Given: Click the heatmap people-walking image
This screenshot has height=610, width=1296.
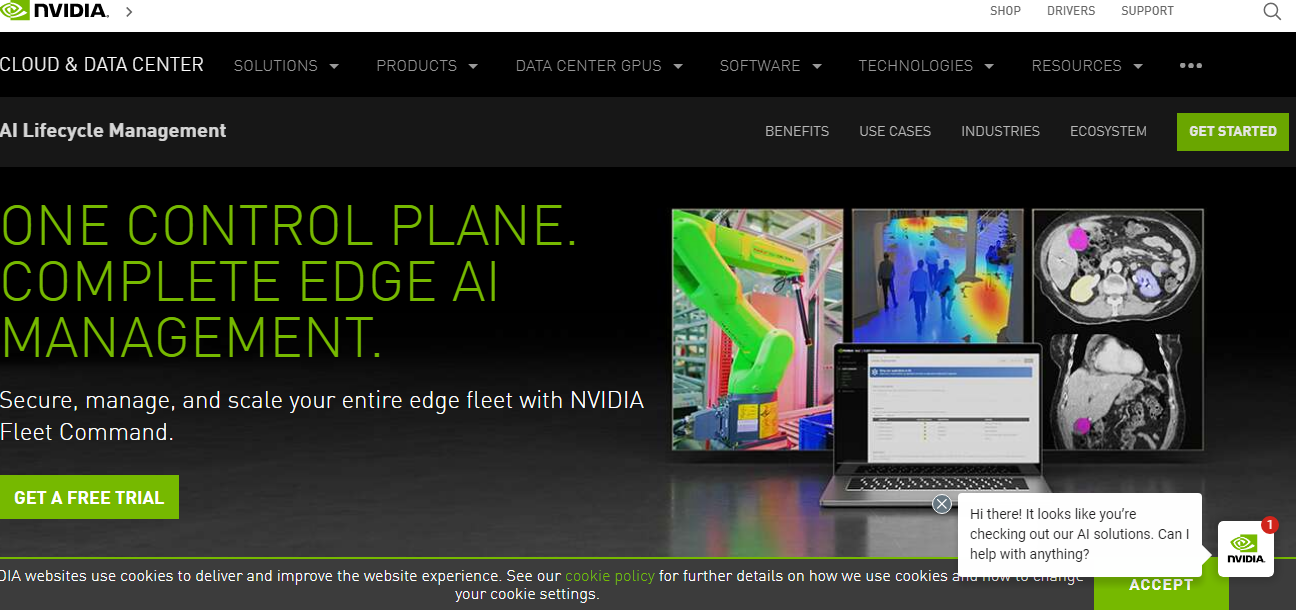Looking at the screenshot, I should (x=936, y=276).
